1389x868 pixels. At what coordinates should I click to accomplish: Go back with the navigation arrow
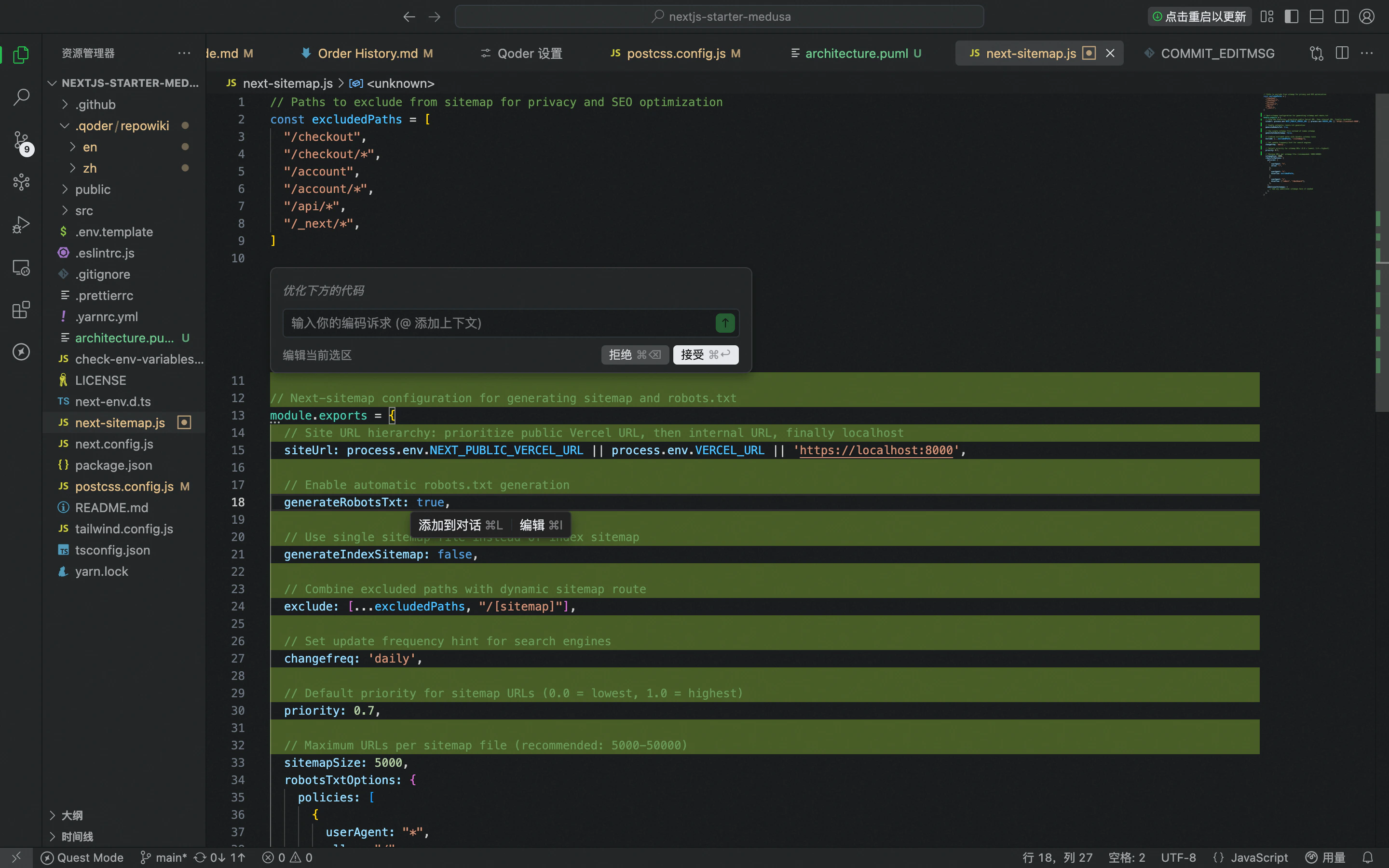(x=409, y=17)
